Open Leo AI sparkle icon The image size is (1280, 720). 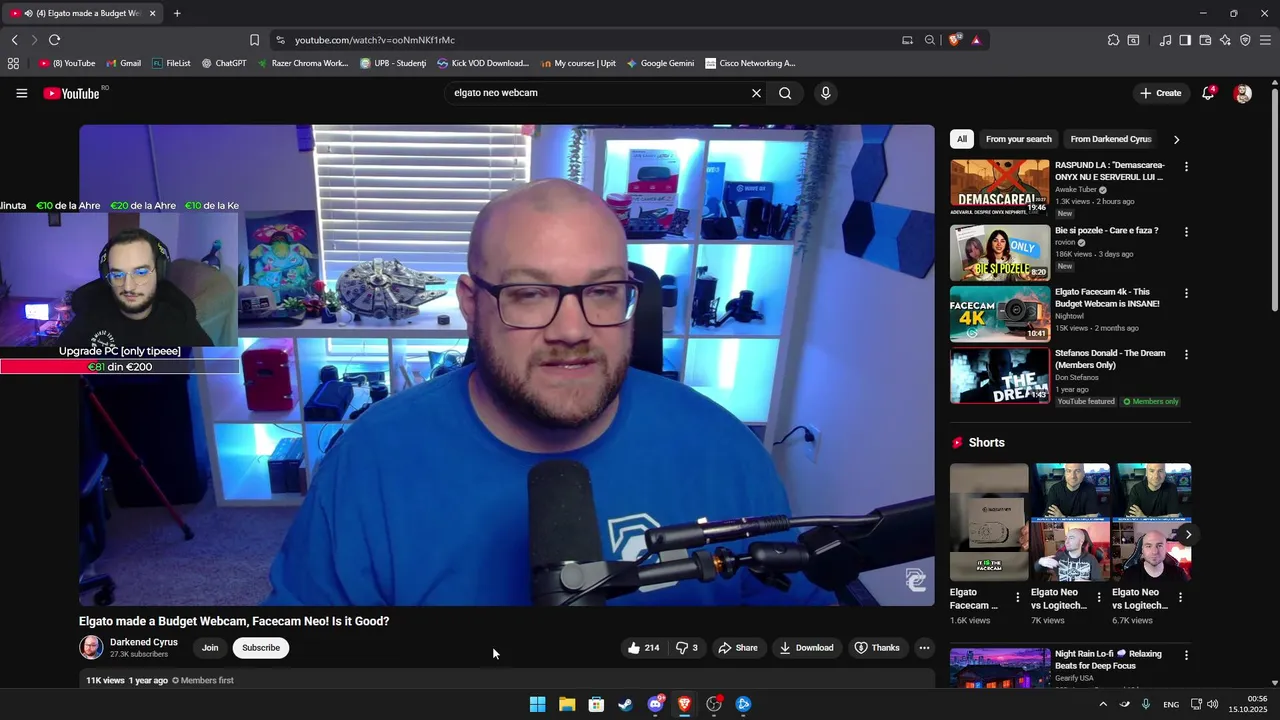tap(1225, 40)
